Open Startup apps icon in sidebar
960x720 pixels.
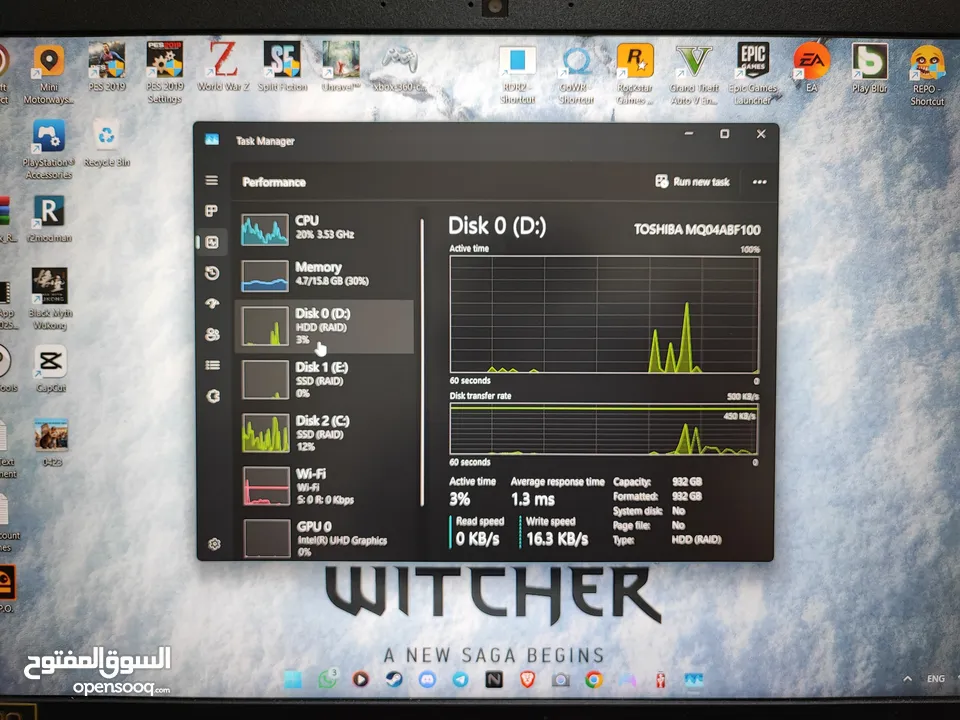click(x=212, y=304)
